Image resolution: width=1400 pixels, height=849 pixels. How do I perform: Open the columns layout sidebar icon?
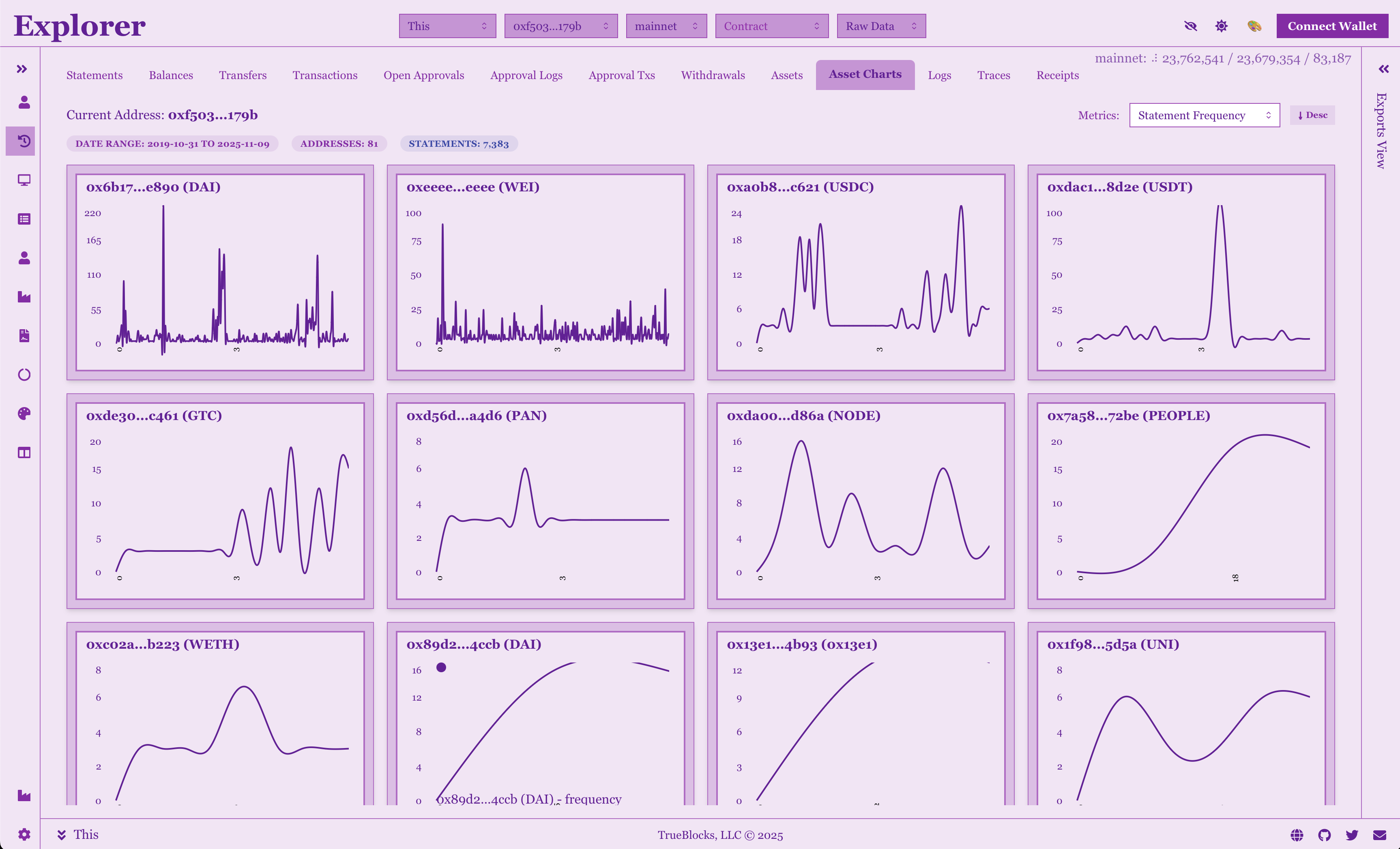point(24,452)
